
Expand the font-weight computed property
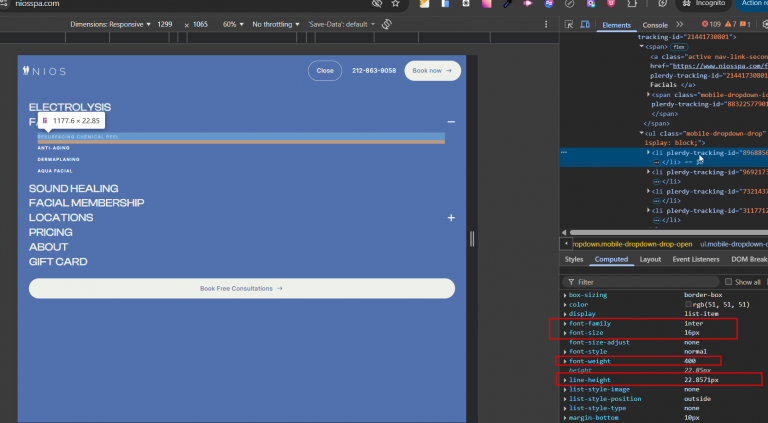click(565, 361)
